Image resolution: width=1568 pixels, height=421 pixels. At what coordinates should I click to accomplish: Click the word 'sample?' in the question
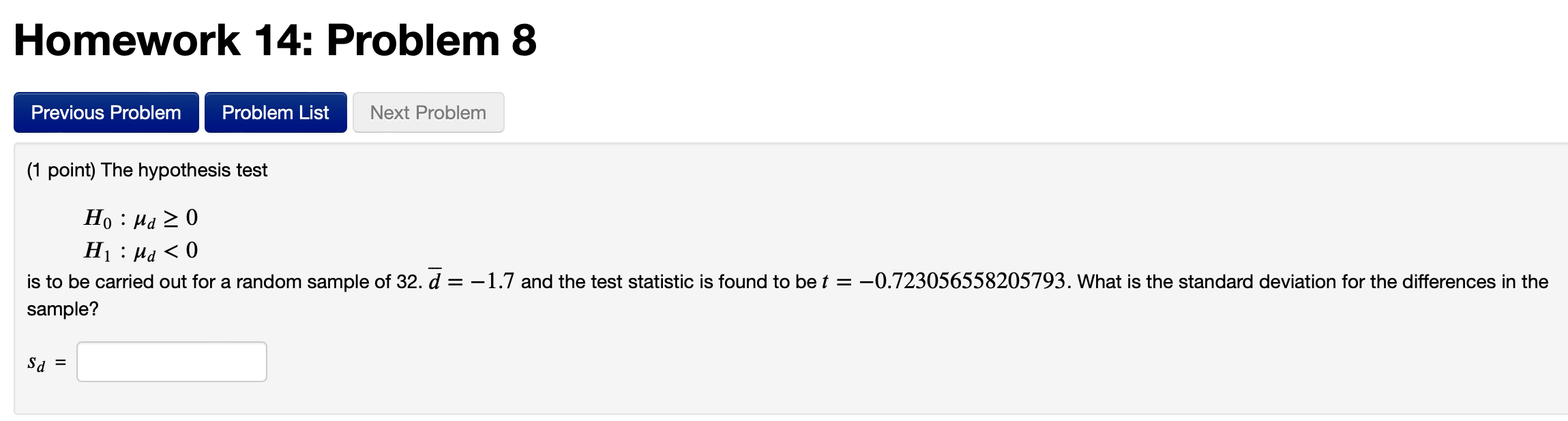pyautogui.click(x=63, y=310)
